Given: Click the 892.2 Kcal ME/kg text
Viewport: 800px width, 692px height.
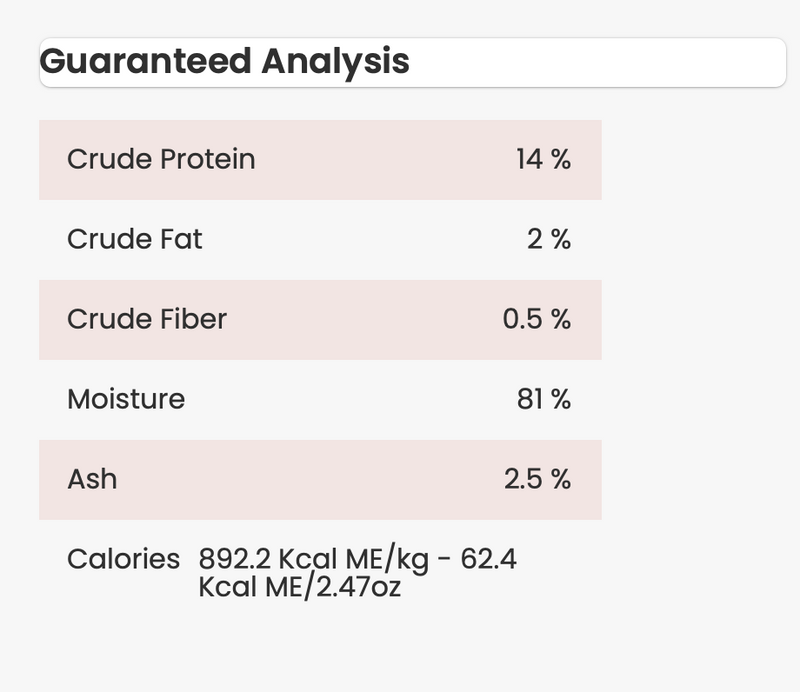Looking at the screenshot, I should coord(314,560).
